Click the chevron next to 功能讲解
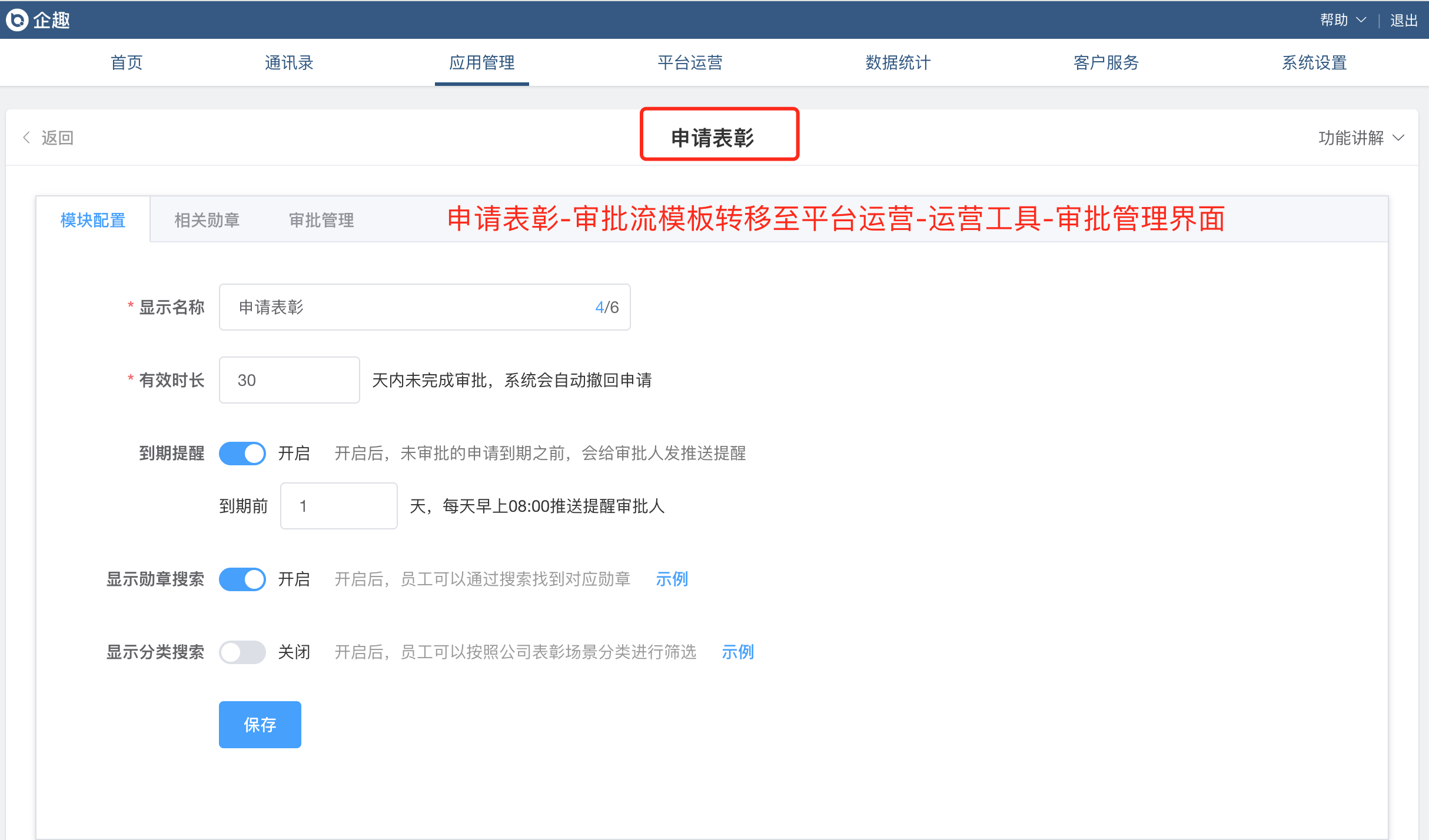 coord(1398,138)
